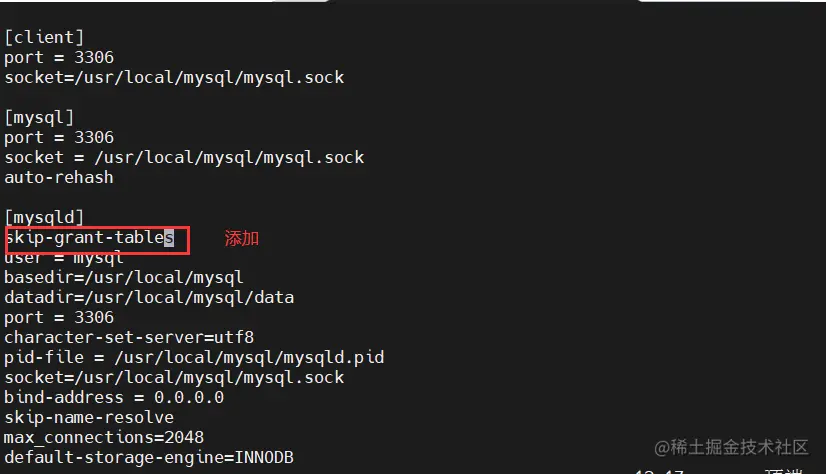Click the [mysql] section header

34,118
